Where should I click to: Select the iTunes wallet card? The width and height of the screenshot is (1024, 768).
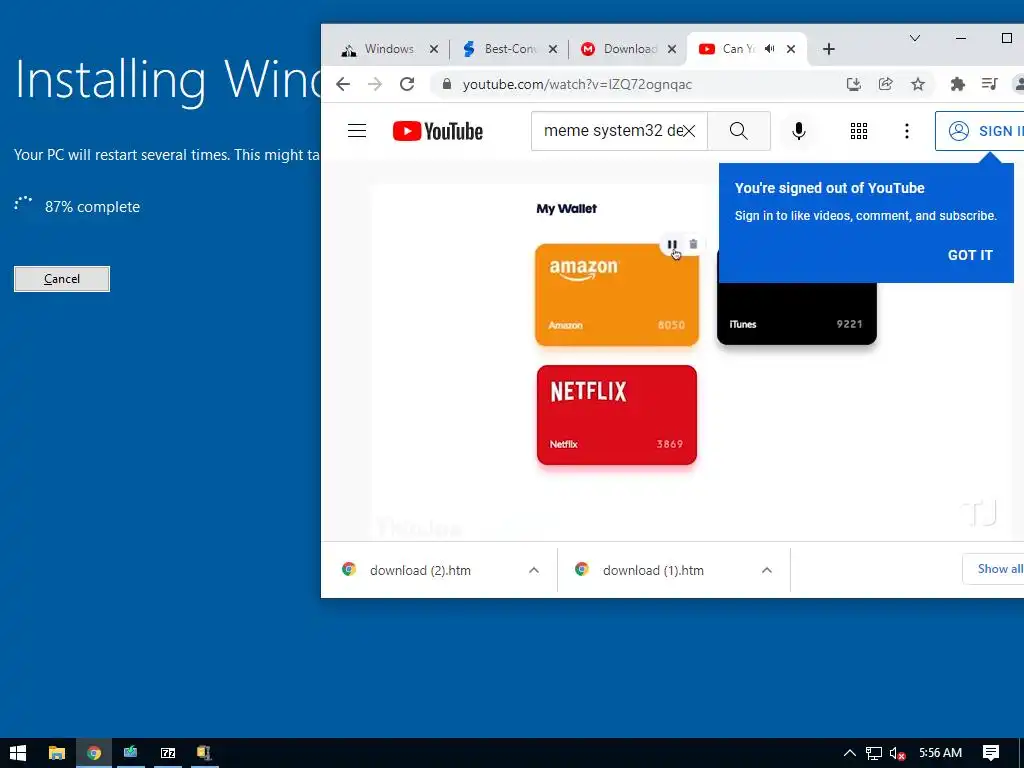pyautogui.click(x=797, y=313)
